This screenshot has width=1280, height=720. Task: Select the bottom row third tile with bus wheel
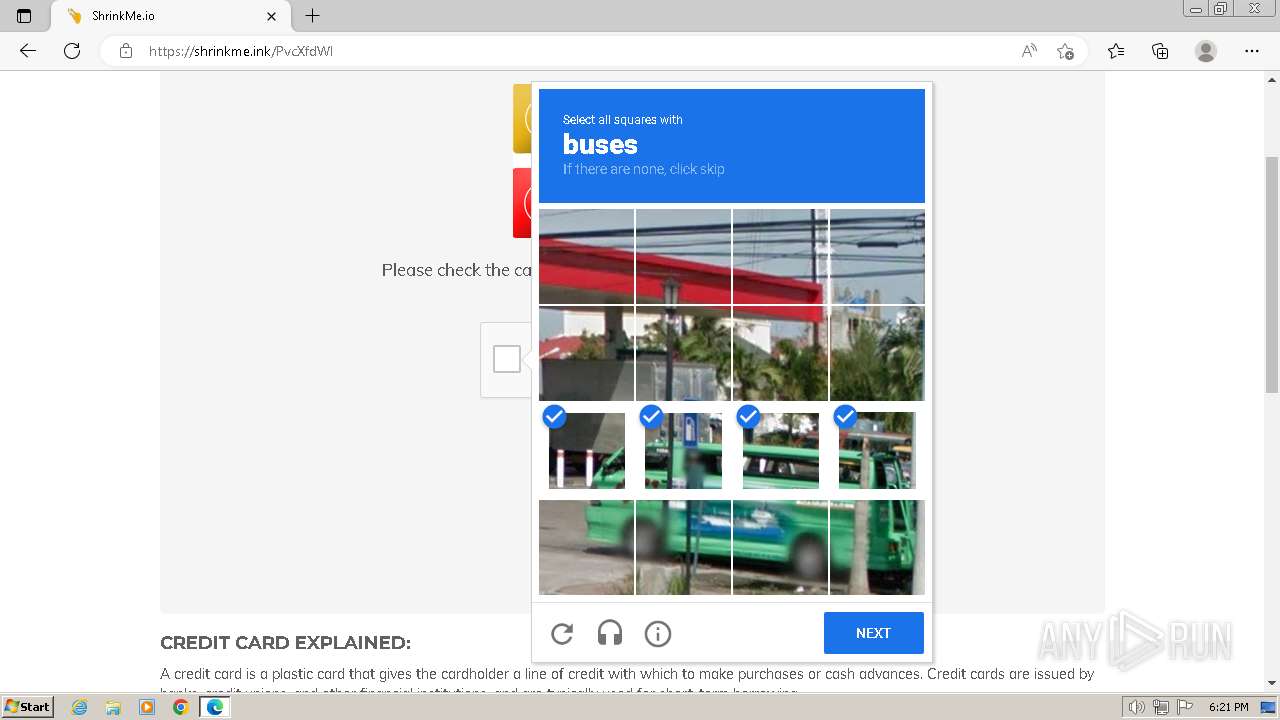point(781,547)
